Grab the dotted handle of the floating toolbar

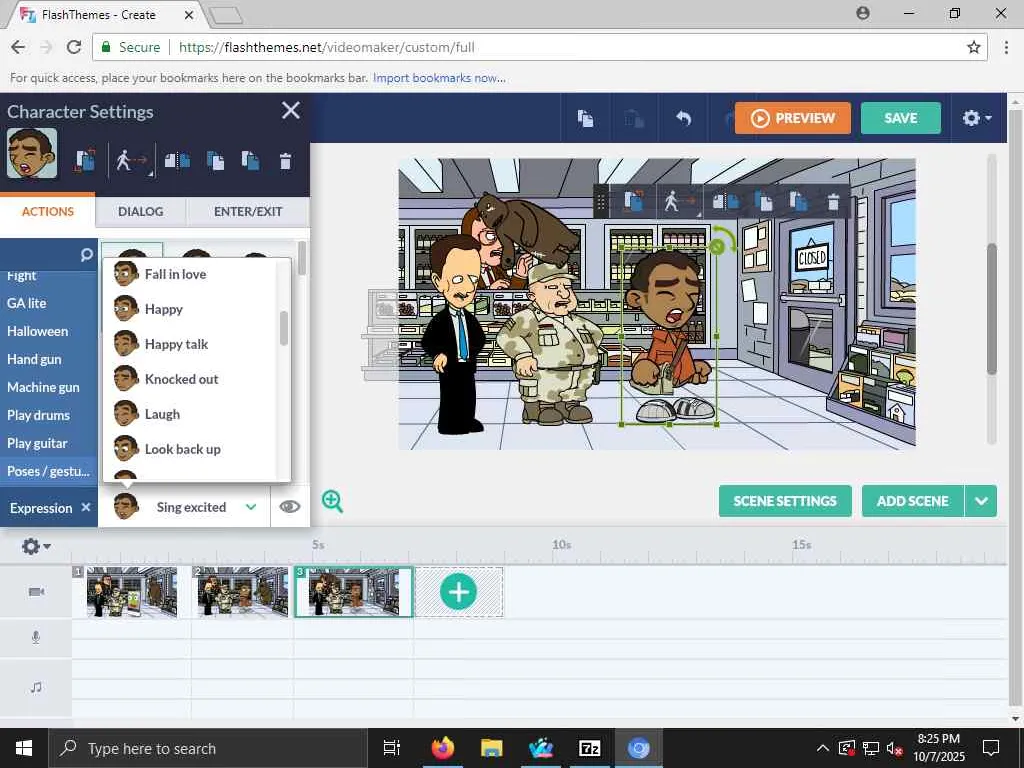(x=601, y=201)
